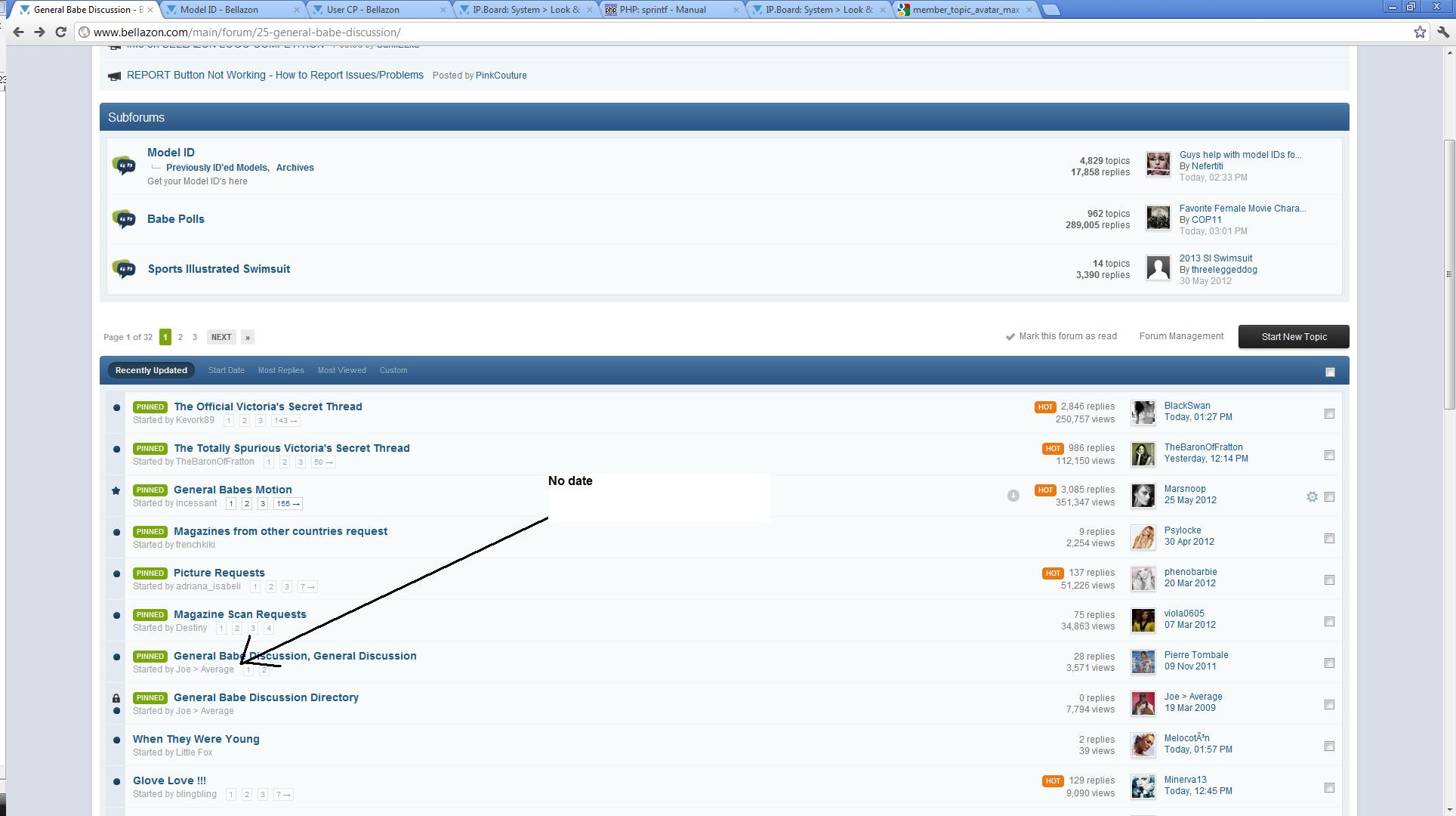The width and height of the screenshot is (1456, 816).
Task: Open Magazine Scan Requests topic link
Action: click(239, 614)
